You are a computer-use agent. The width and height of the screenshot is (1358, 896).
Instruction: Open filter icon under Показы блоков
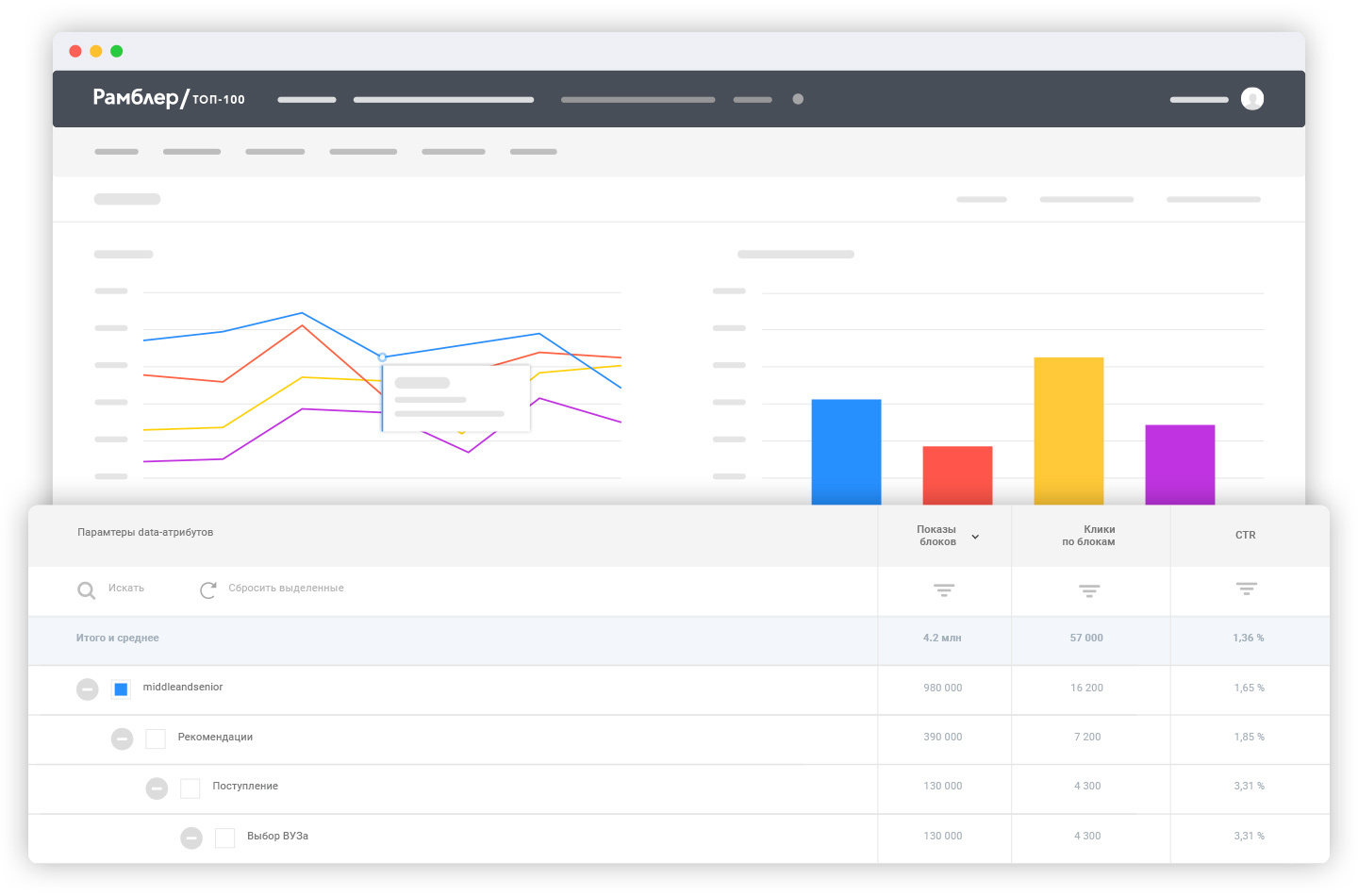click(x=944, y=590)
